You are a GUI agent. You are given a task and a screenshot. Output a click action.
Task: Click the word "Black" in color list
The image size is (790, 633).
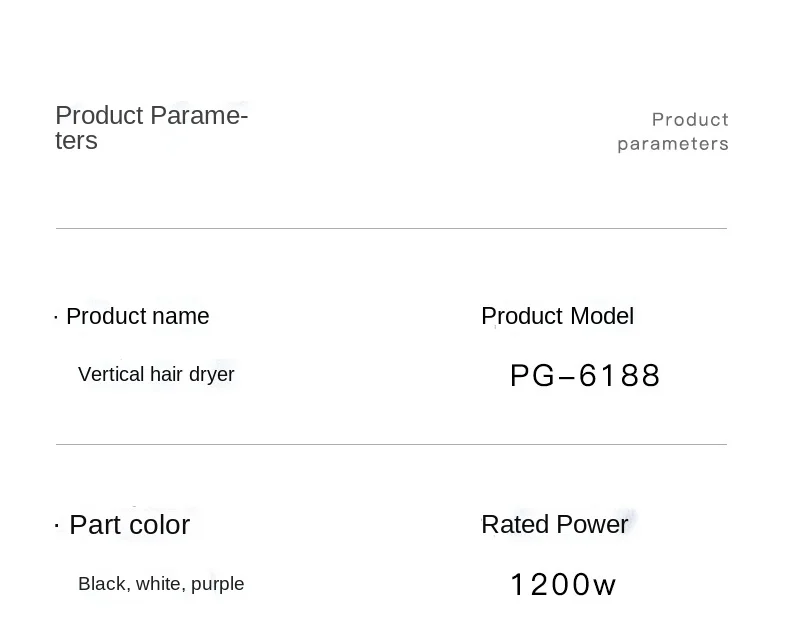[x=103, y=584]
